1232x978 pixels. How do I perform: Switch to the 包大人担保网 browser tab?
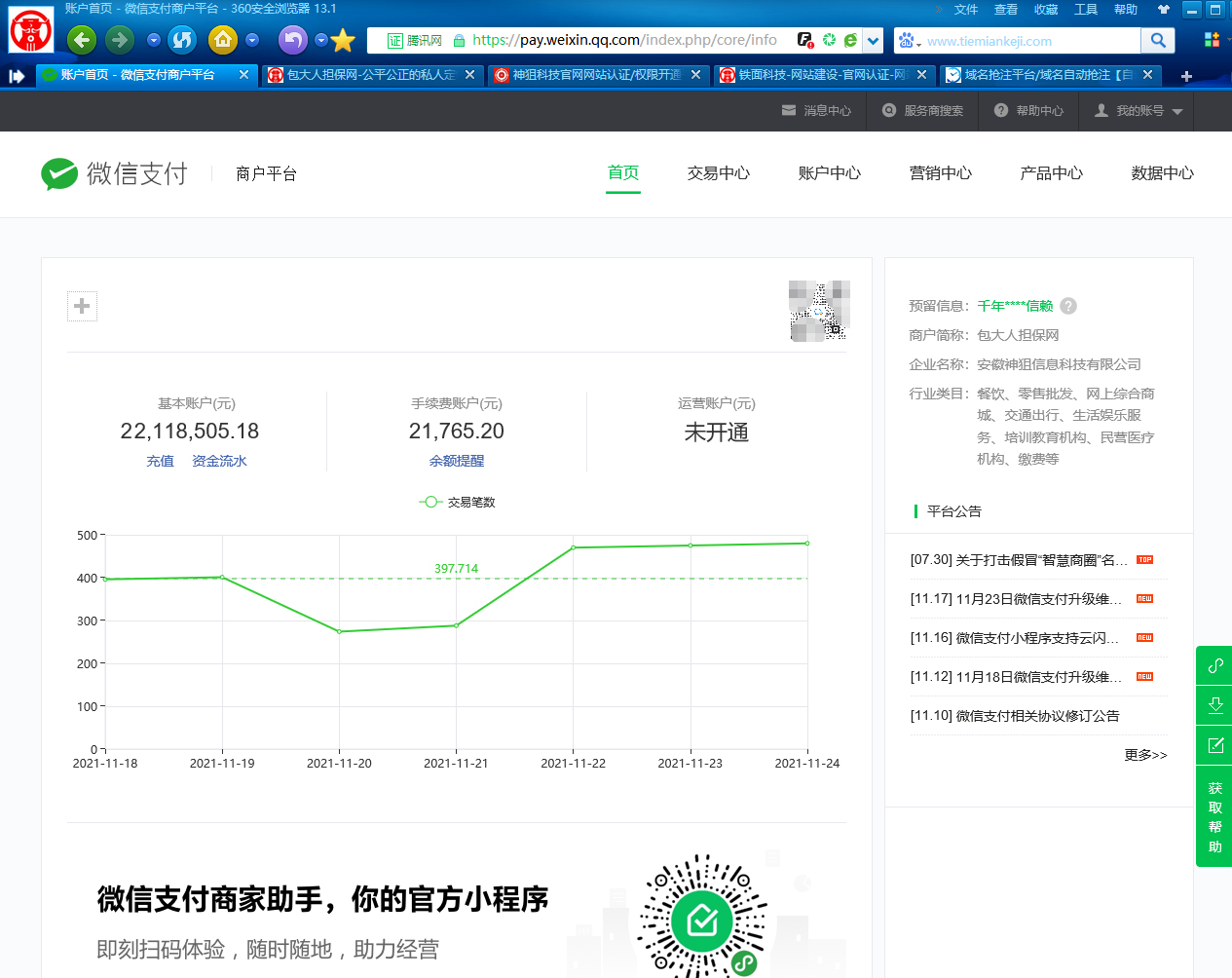(x=370, y=75)
